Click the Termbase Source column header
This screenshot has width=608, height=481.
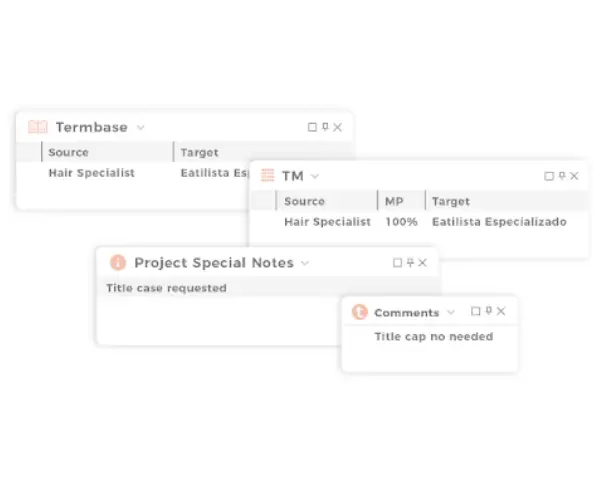[68, 153]
